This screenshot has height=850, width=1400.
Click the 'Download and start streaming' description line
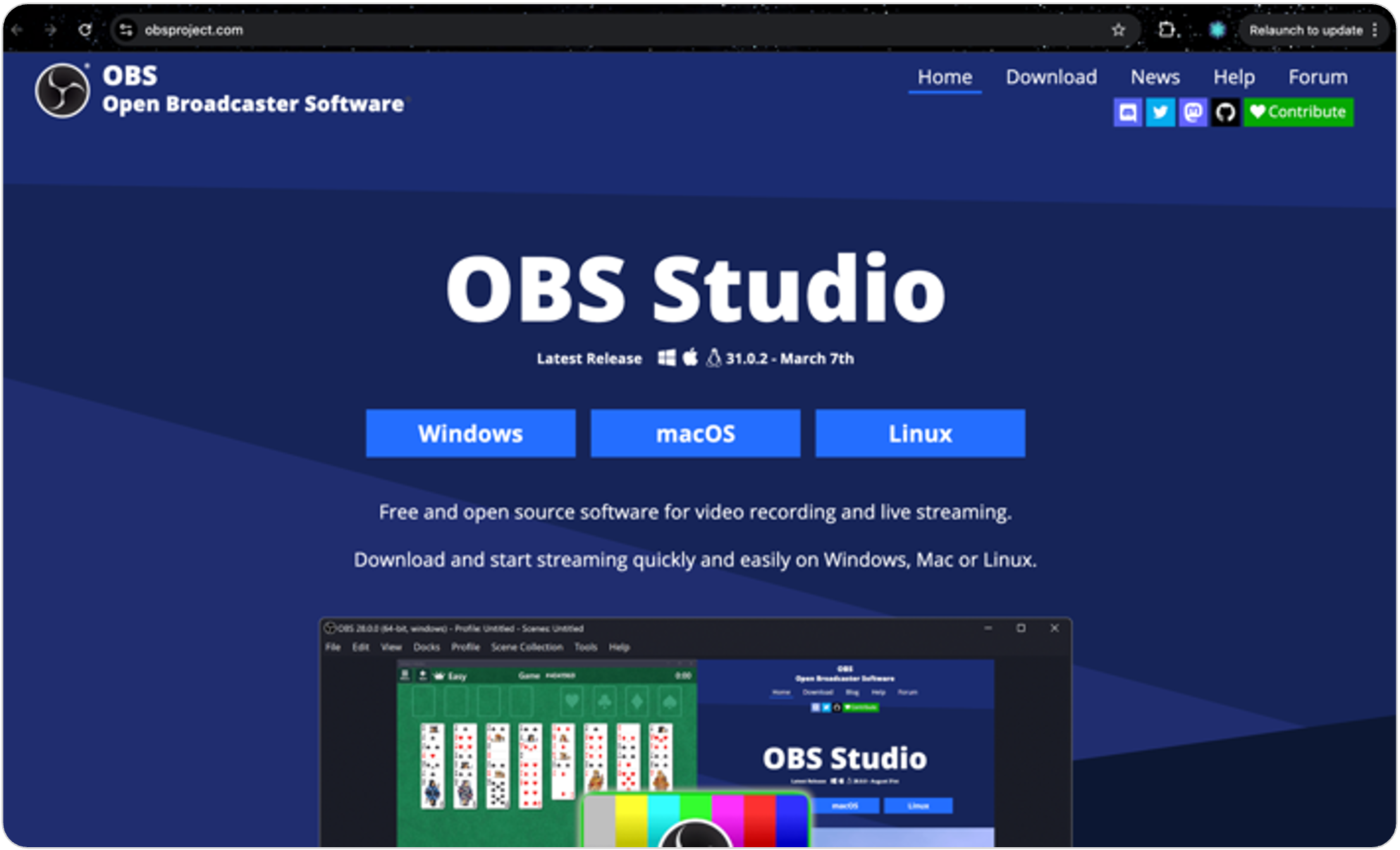695,560
